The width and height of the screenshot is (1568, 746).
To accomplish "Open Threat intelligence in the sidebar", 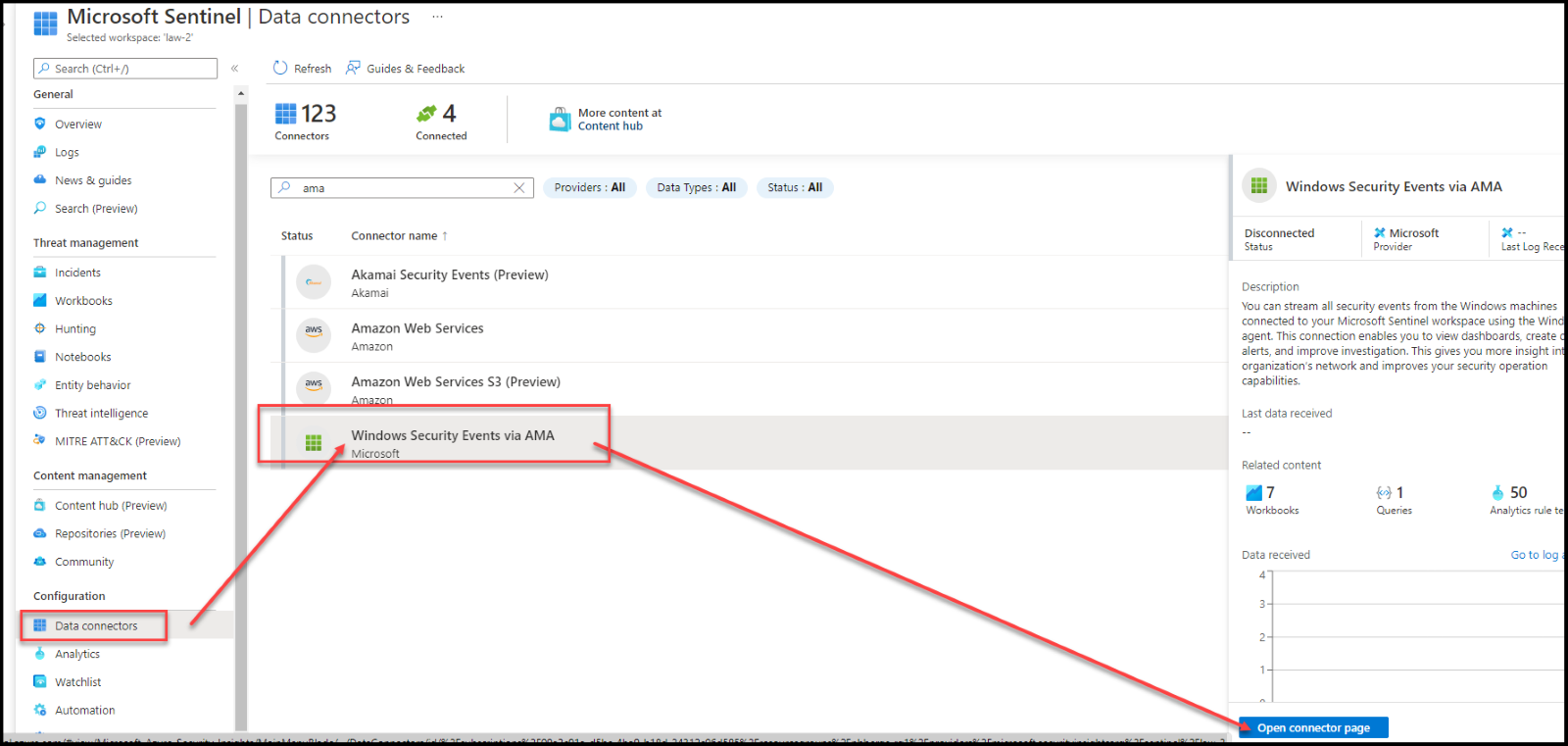I will (102, 414).
